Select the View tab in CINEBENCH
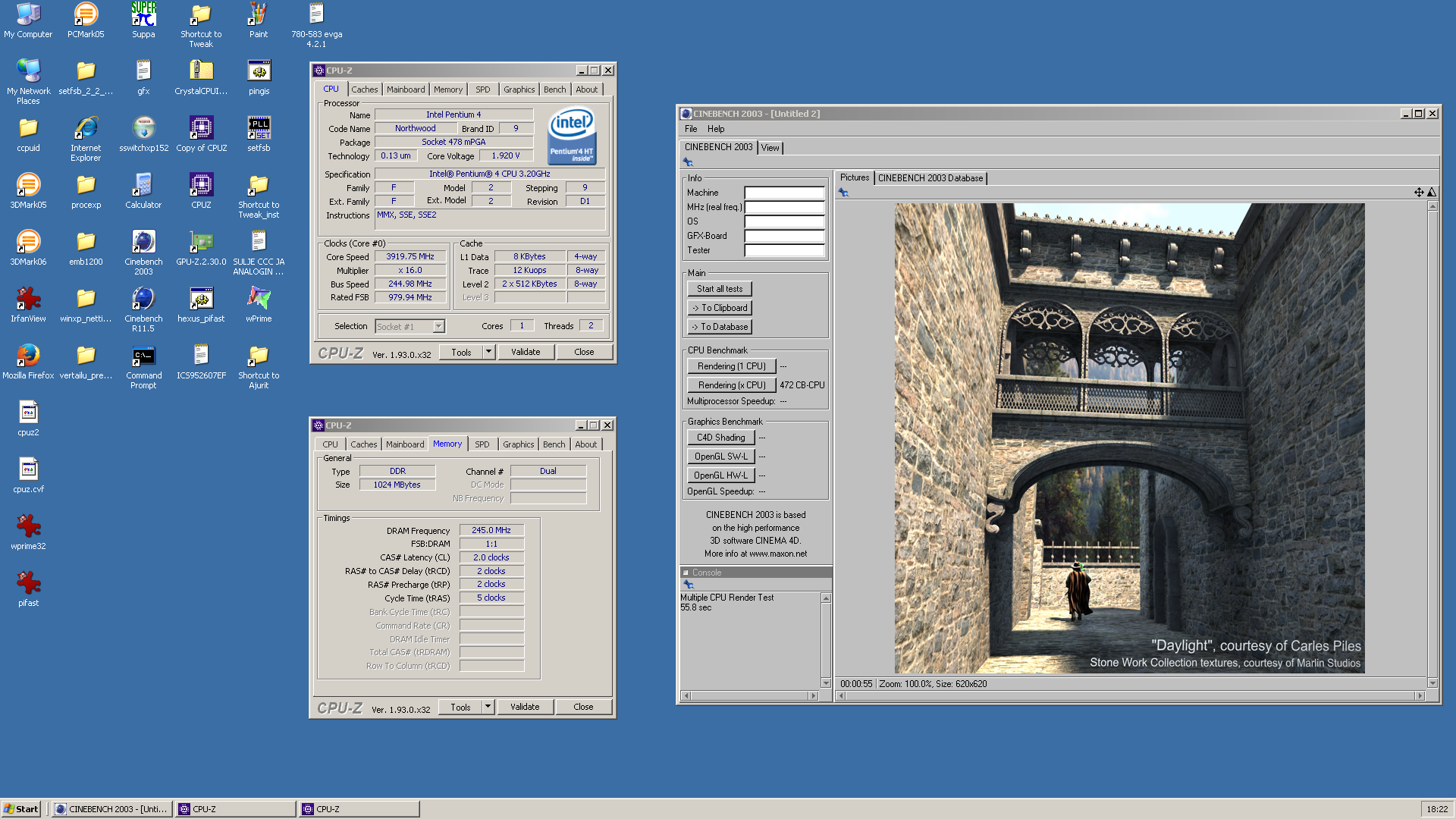The height and width of the screenshot is (819, 1456). 770,148
